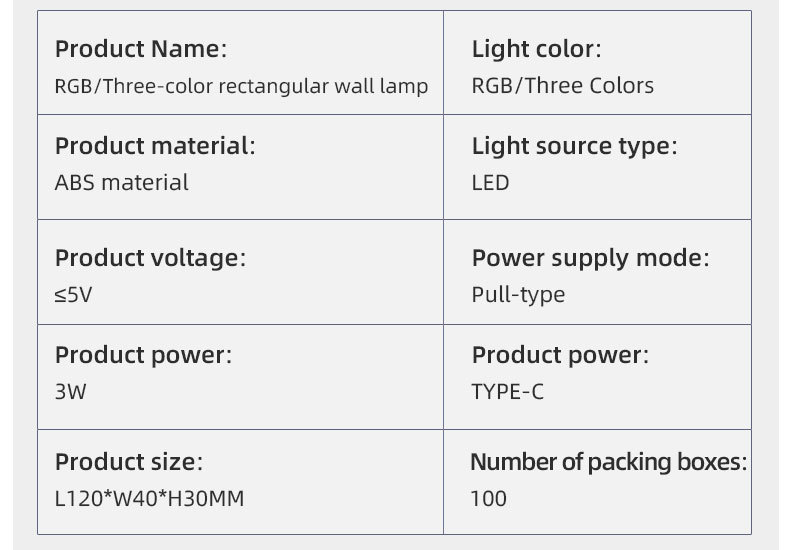Select the "Pull-type" value
Image resolution: width=790 pixels, height=550 pixels.
[x=518, y=295]
